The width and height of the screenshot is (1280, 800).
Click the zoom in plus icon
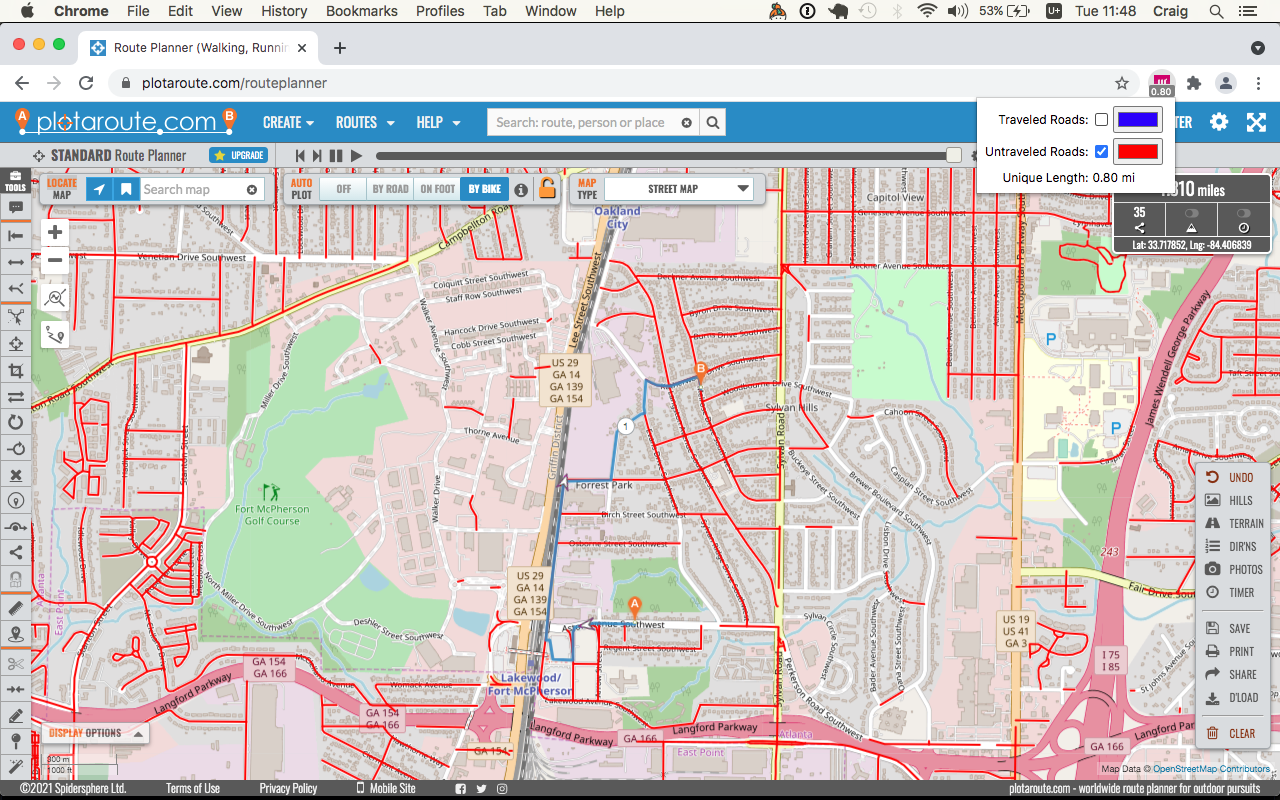pos(55,233)
